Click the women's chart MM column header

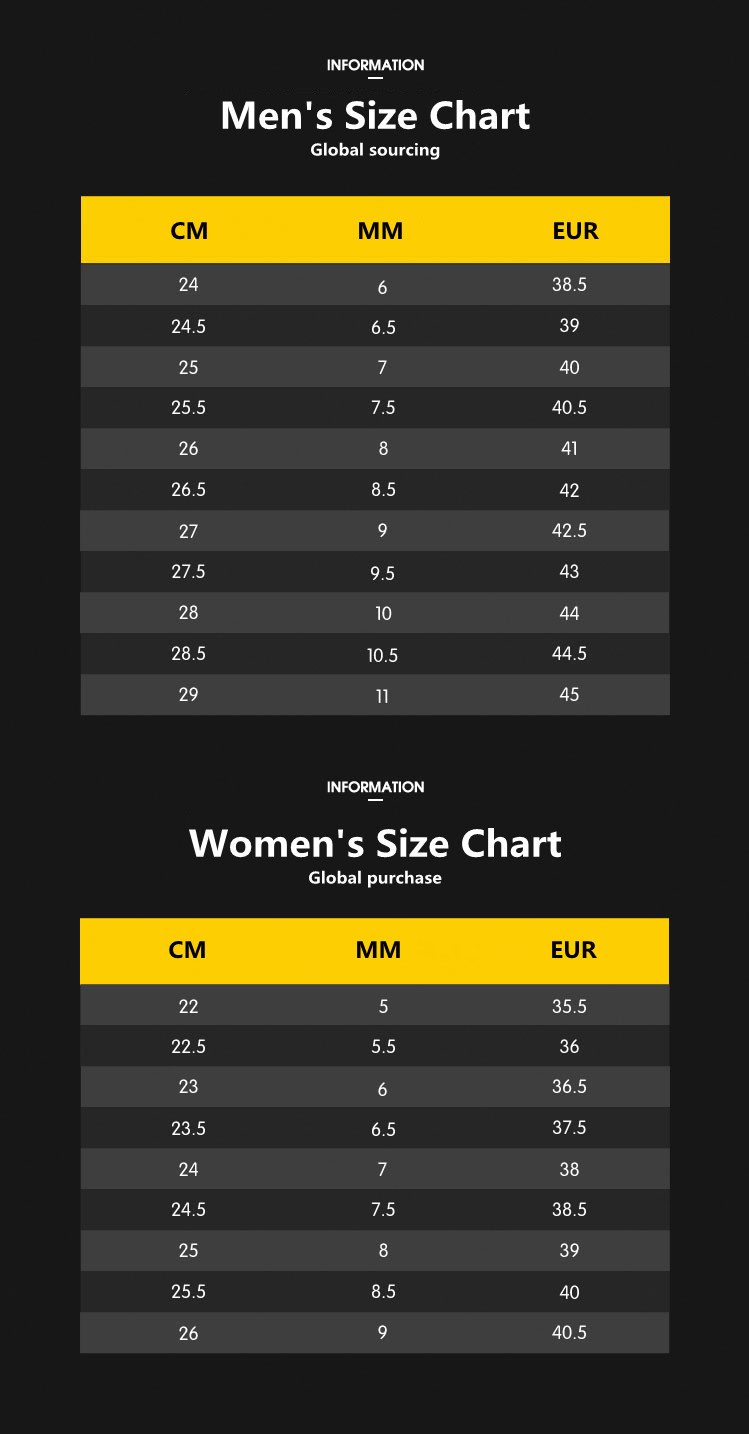tap(378, 950)
